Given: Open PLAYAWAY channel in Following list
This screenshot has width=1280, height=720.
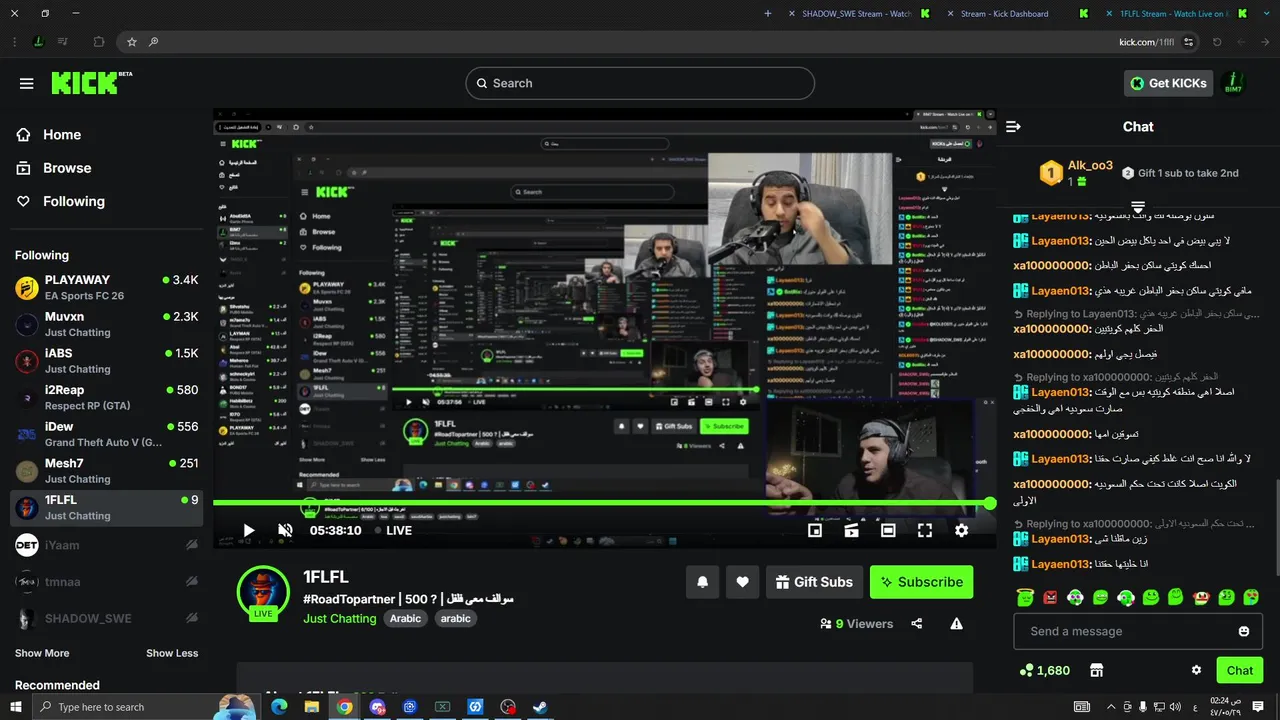Looking at the screenshot, I should (106, 287).
